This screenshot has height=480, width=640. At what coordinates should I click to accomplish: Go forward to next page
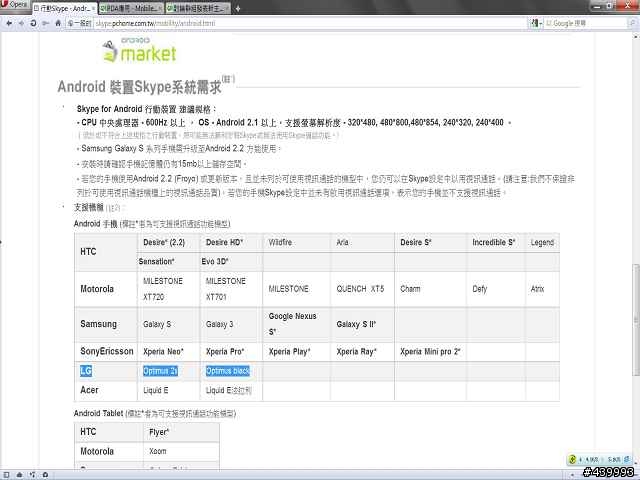(x=21, y=23)
